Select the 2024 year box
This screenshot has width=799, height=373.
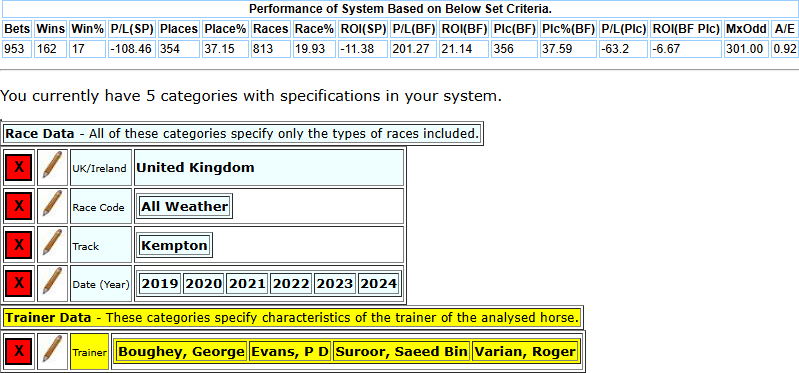tap(379, 284)
